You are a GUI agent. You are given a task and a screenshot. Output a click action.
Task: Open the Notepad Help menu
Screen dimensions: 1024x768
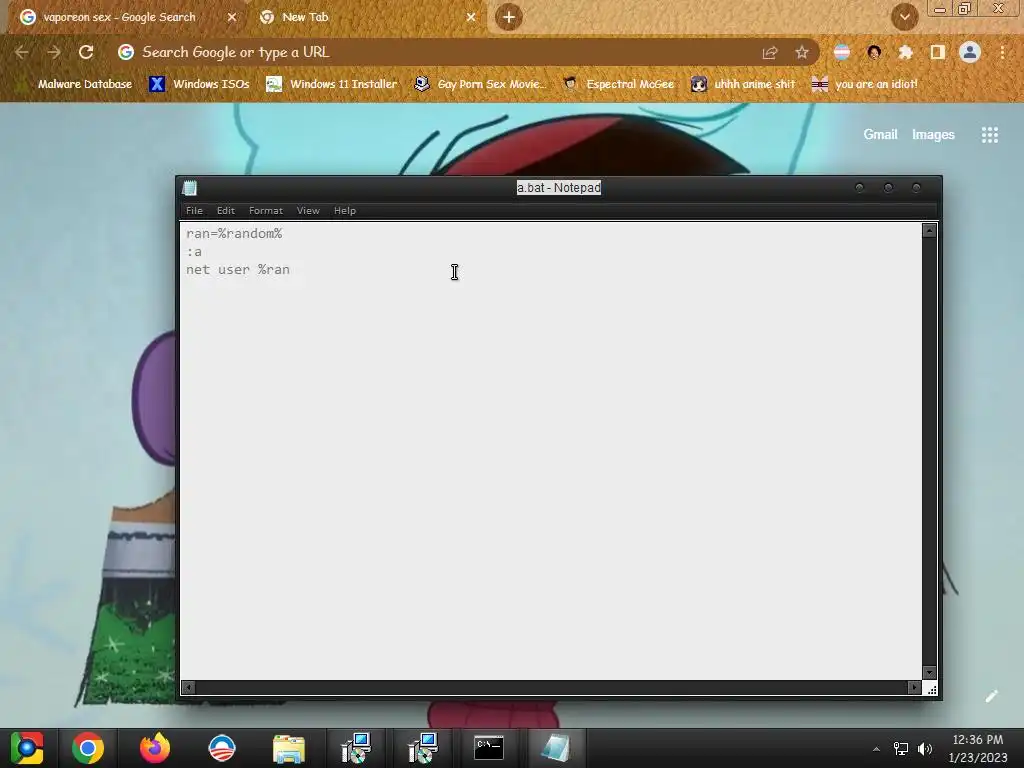(344, 210)
